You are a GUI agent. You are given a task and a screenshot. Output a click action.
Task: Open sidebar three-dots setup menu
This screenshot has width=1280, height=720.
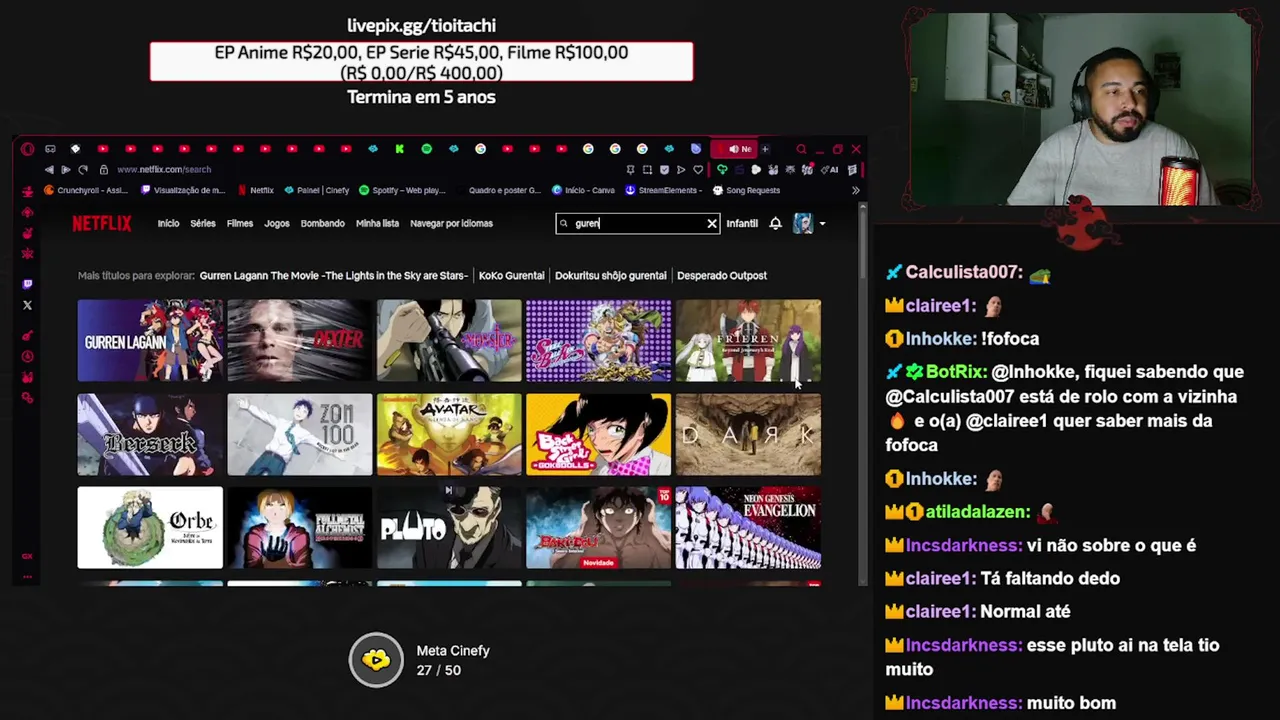tap(27, 576)
